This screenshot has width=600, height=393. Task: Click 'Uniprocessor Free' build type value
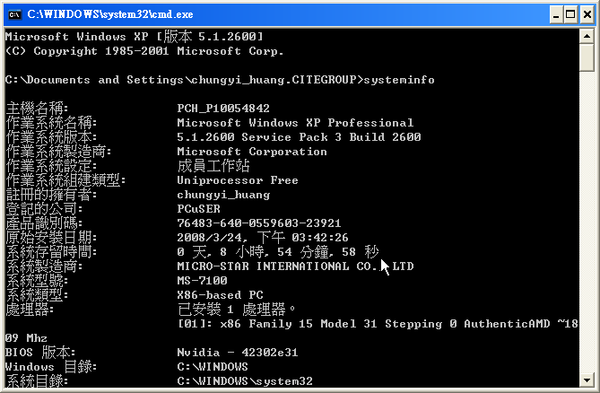(x=237, y=180)
